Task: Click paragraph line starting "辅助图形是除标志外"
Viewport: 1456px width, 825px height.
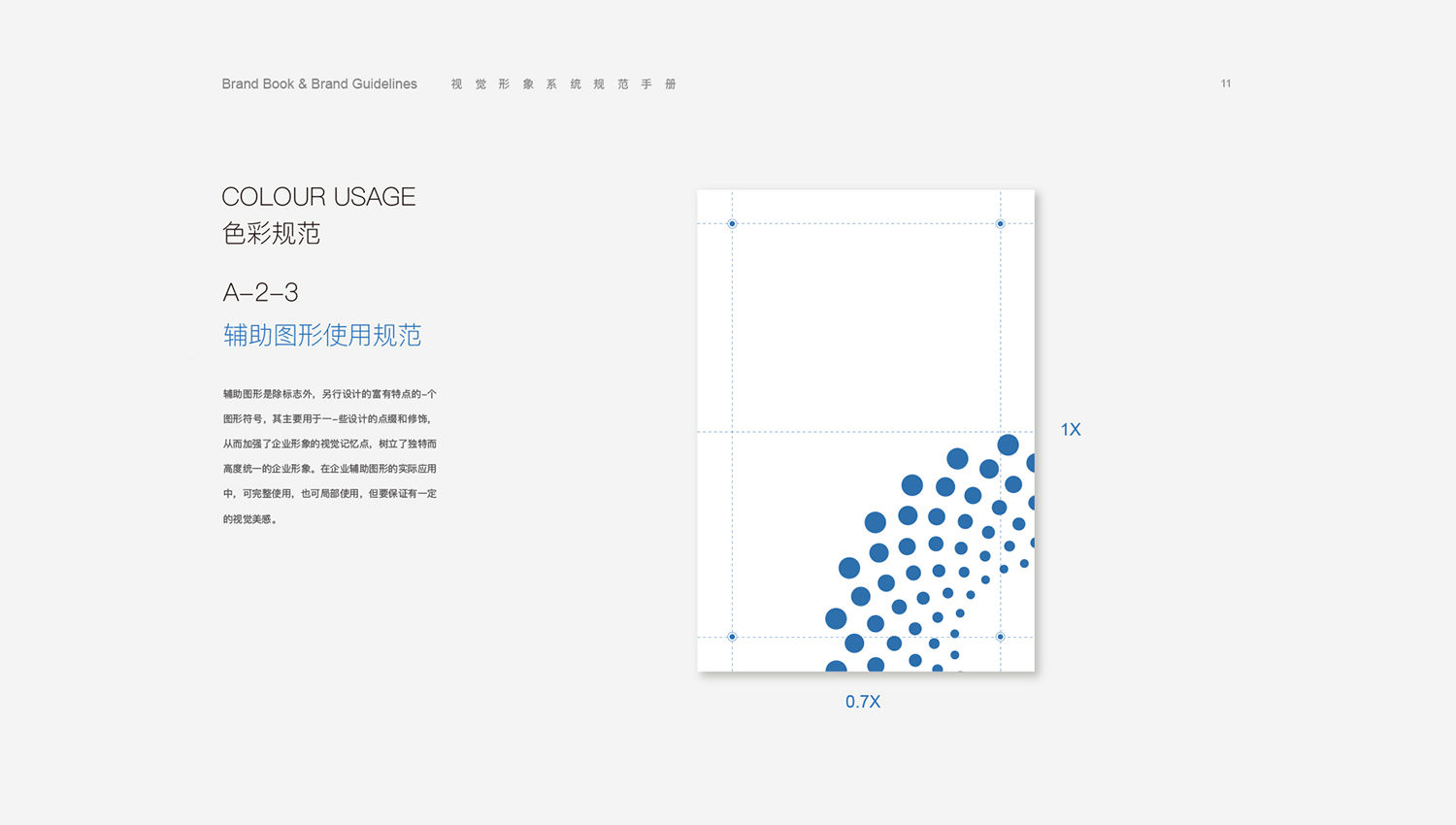Action: coord(330,394)
